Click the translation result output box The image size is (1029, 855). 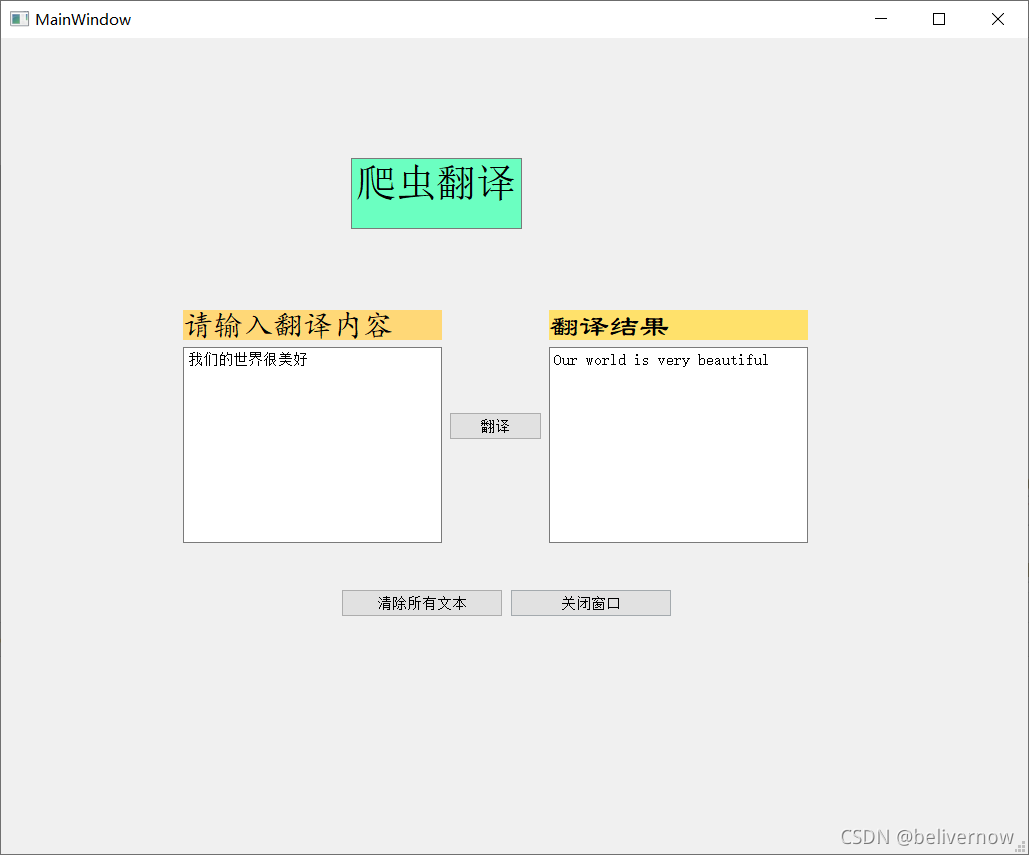coord(678,450)
